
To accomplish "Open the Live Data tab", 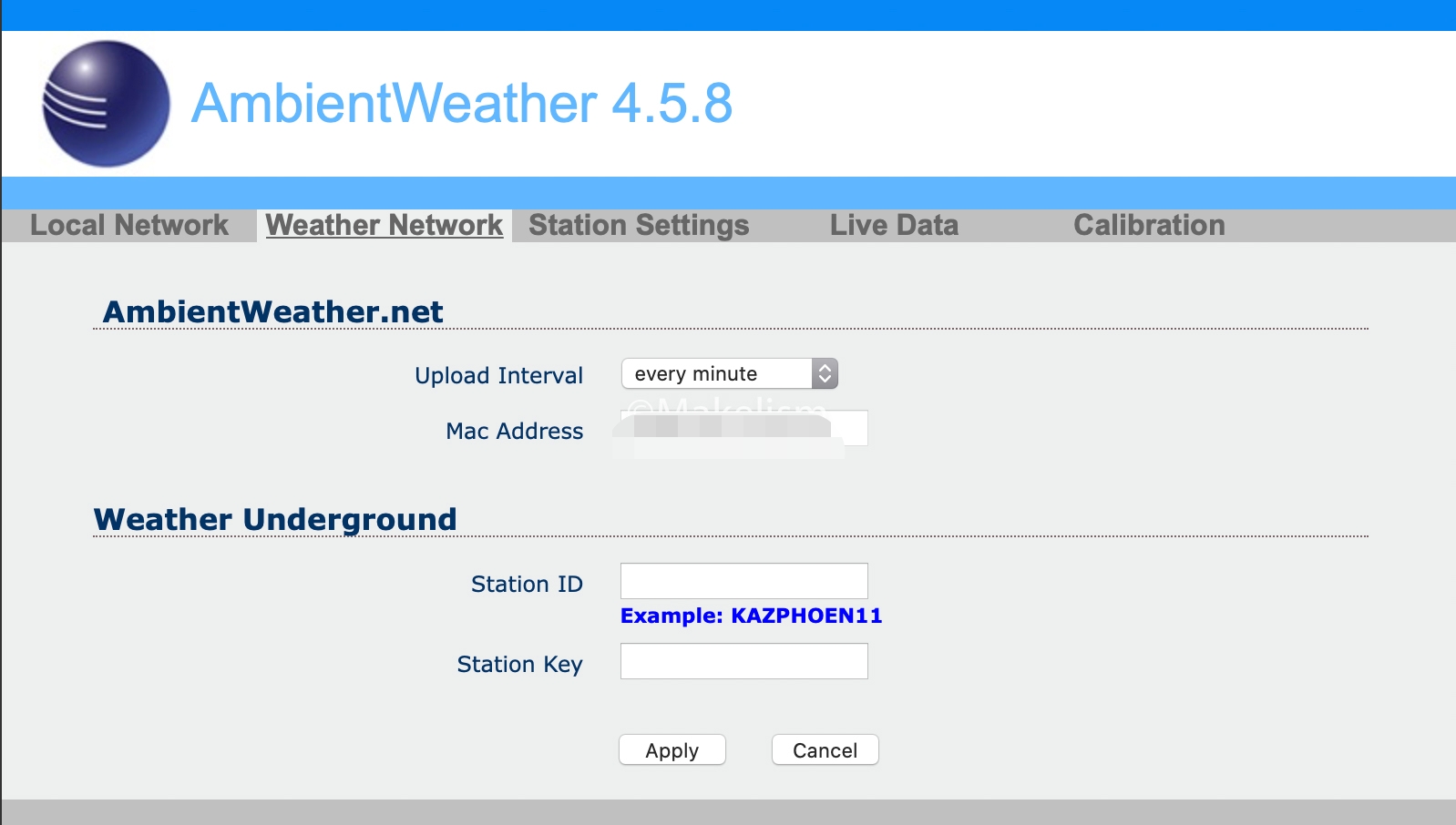I will coord(894,225).
